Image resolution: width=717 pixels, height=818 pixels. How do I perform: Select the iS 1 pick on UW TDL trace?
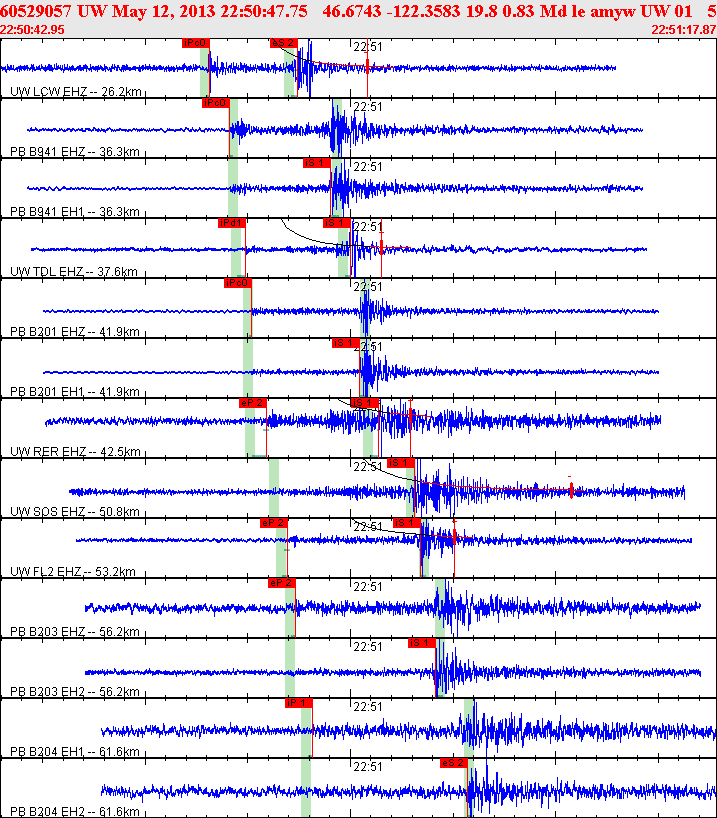tap(337, 223)
